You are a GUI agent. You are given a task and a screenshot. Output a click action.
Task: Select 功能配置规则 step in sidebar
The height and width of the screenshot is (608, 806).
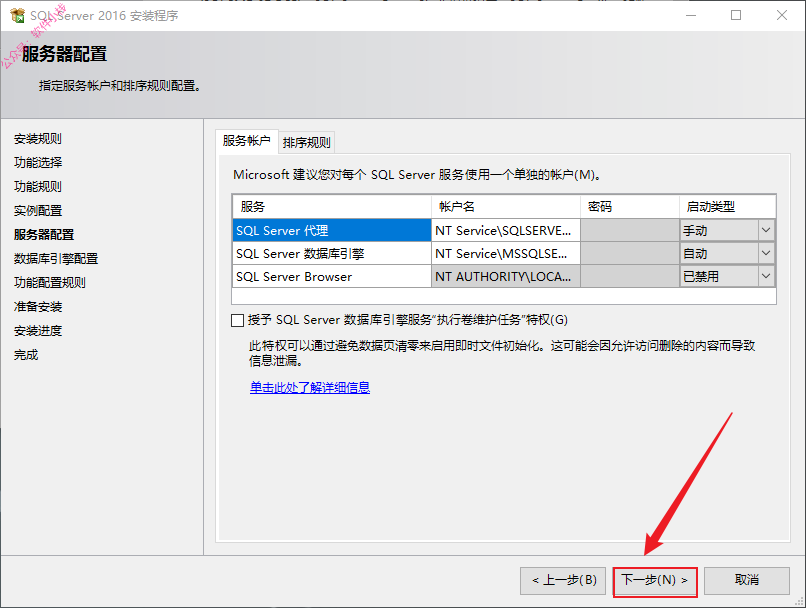50,283
